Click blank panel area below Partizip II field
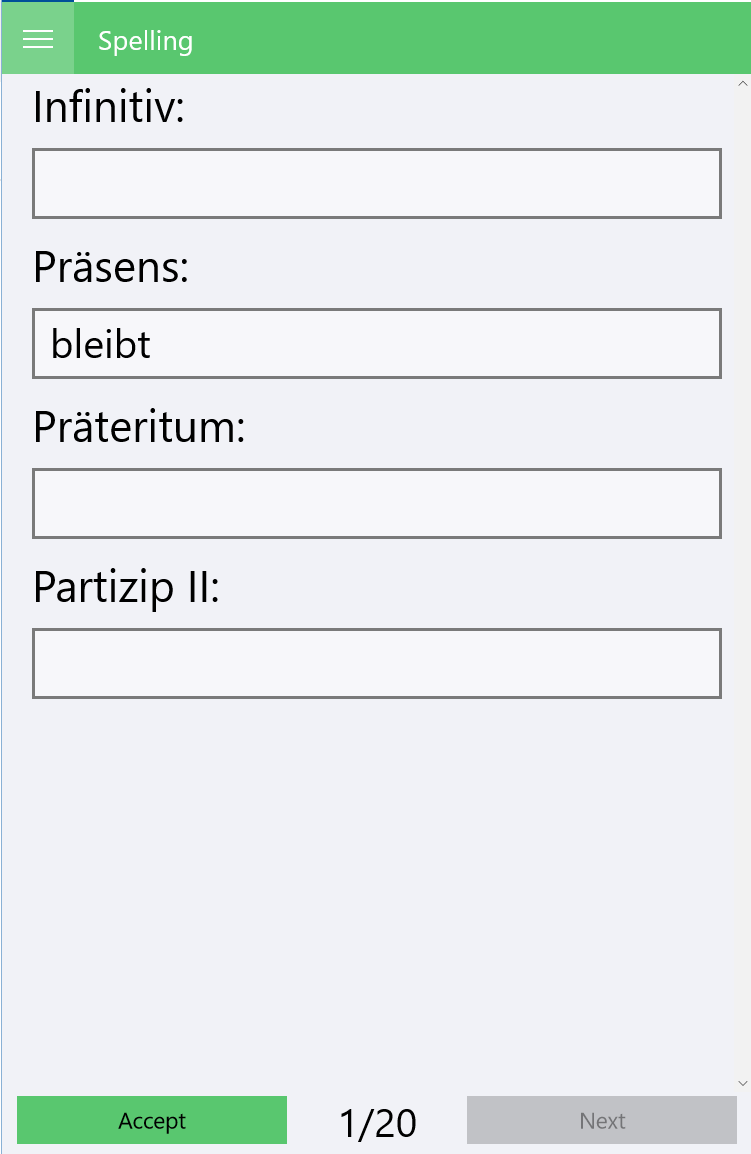The height and width of the screenshot is (1154, 751). tap(376, 880)
